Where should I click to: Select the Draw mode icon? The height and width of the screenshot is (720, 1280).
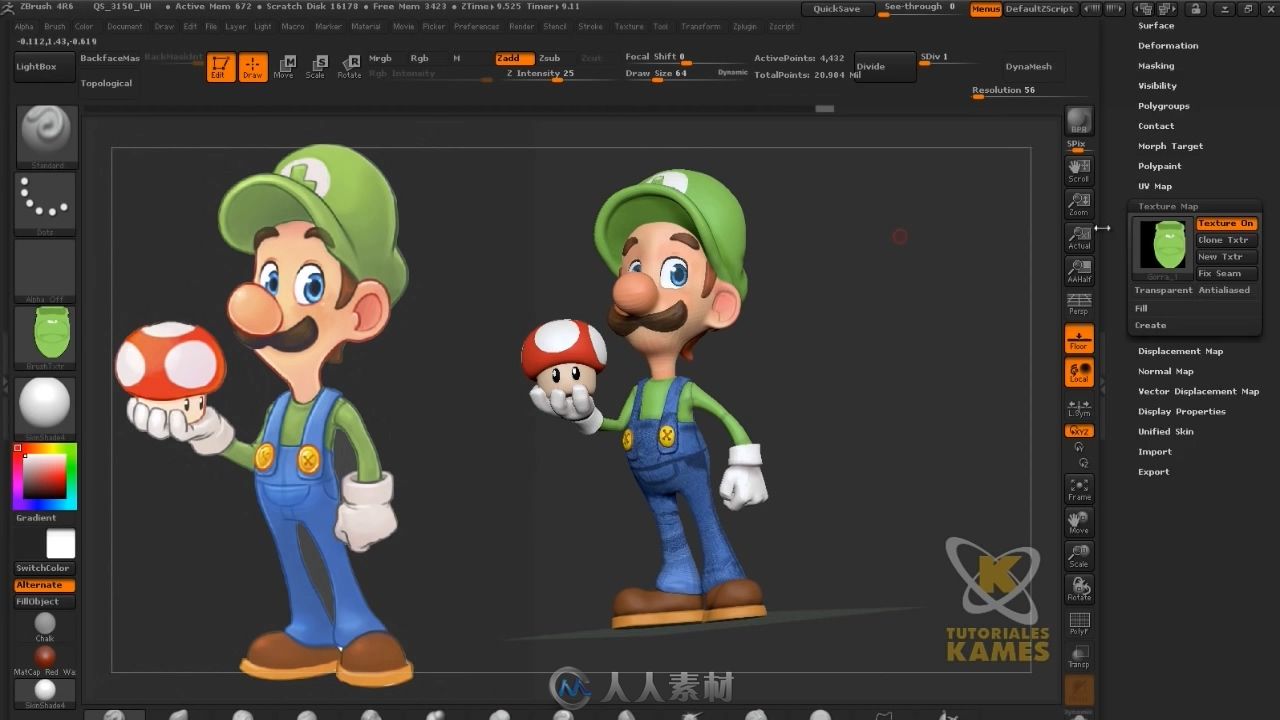253,67
